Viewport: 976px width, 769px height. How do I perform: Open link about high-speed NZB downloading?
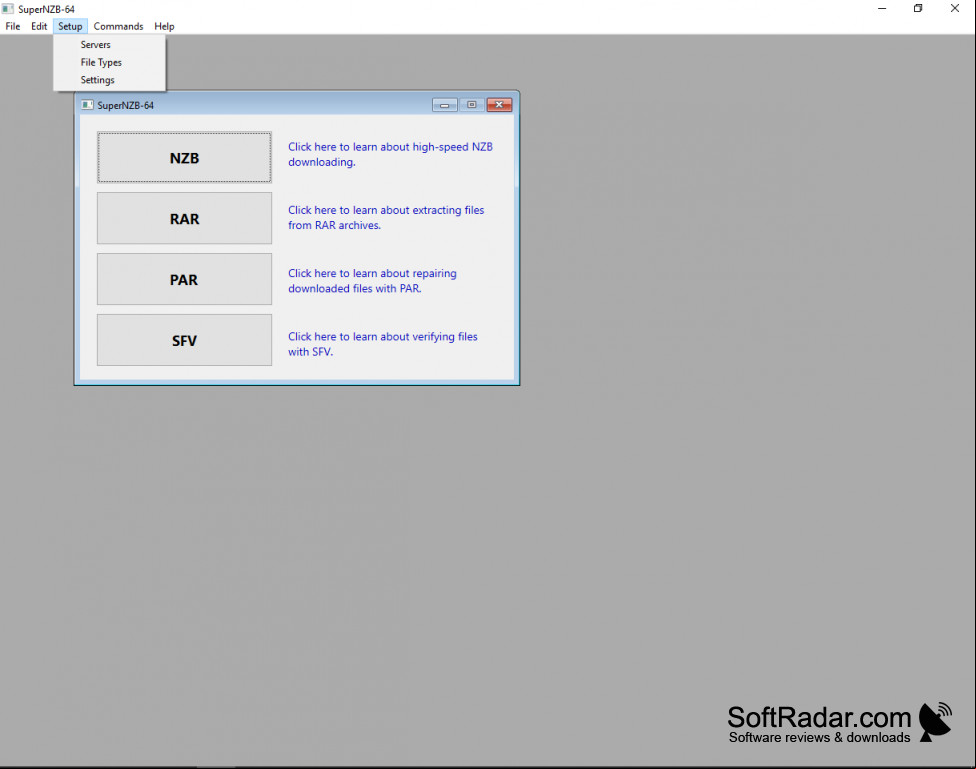390,154
